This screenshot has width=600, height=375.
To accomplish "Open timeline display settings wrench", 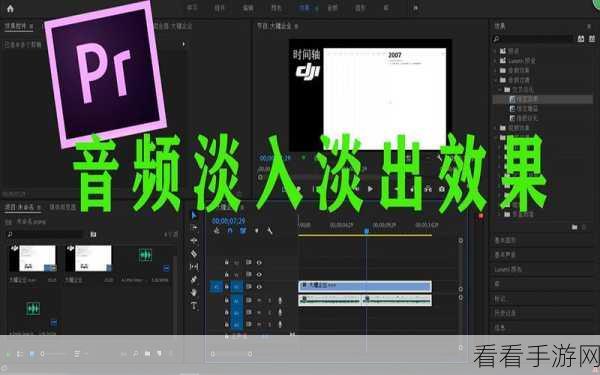I will pyautogui.click(x=269, y=230).
